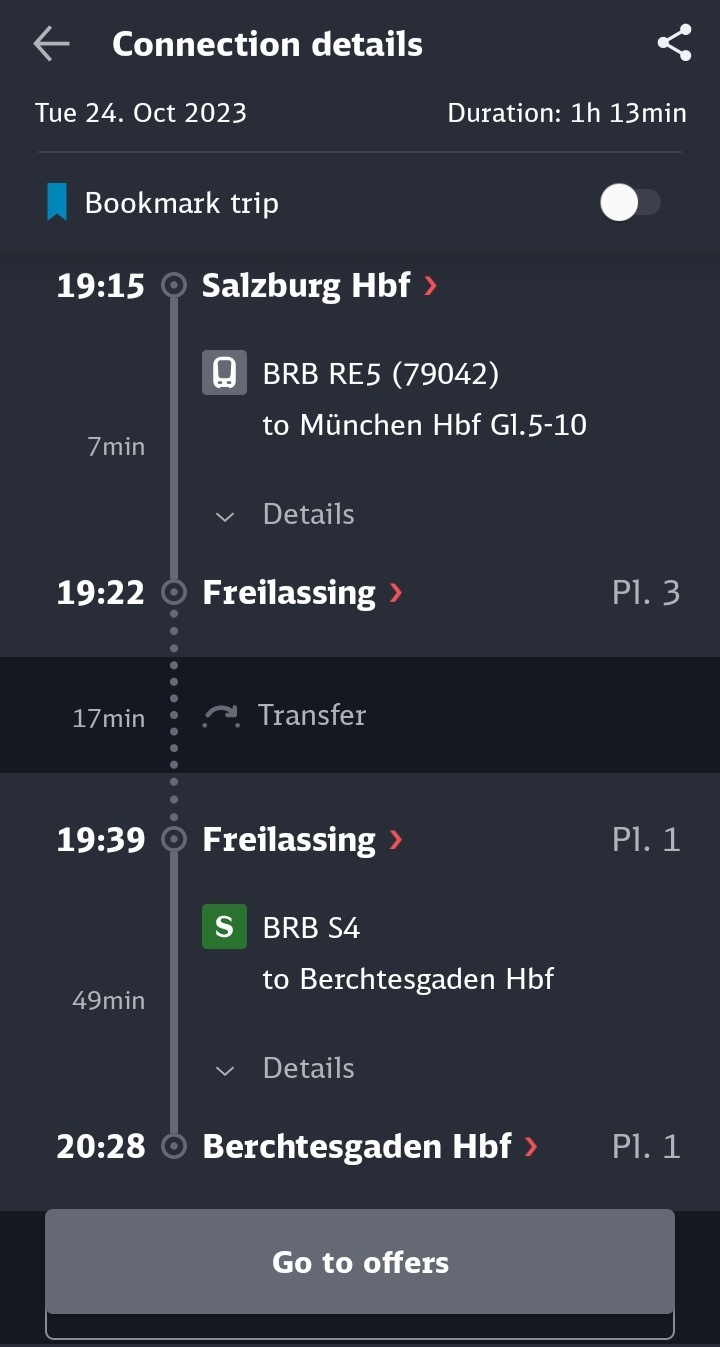Image resolution: width=720 pixels, height=1347 pixels.
Task: Enable the Bookmark trip switch
Action: pos(630,203)
